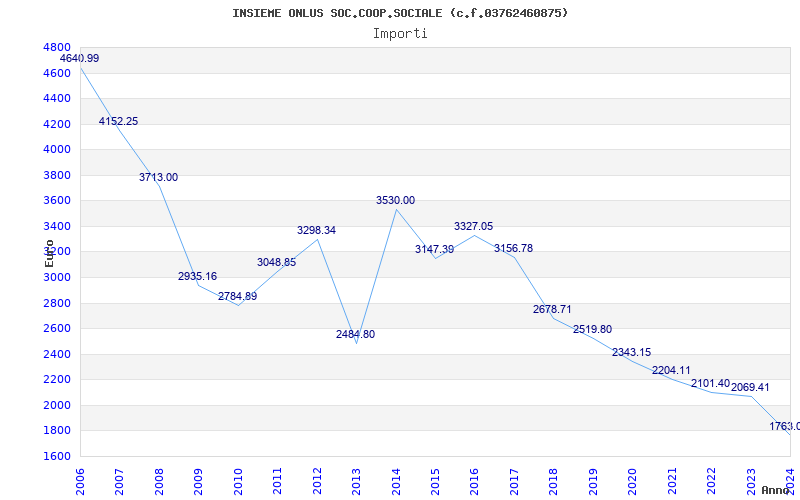
Task: Click the line peak at 2014
Action: [396, 210]
